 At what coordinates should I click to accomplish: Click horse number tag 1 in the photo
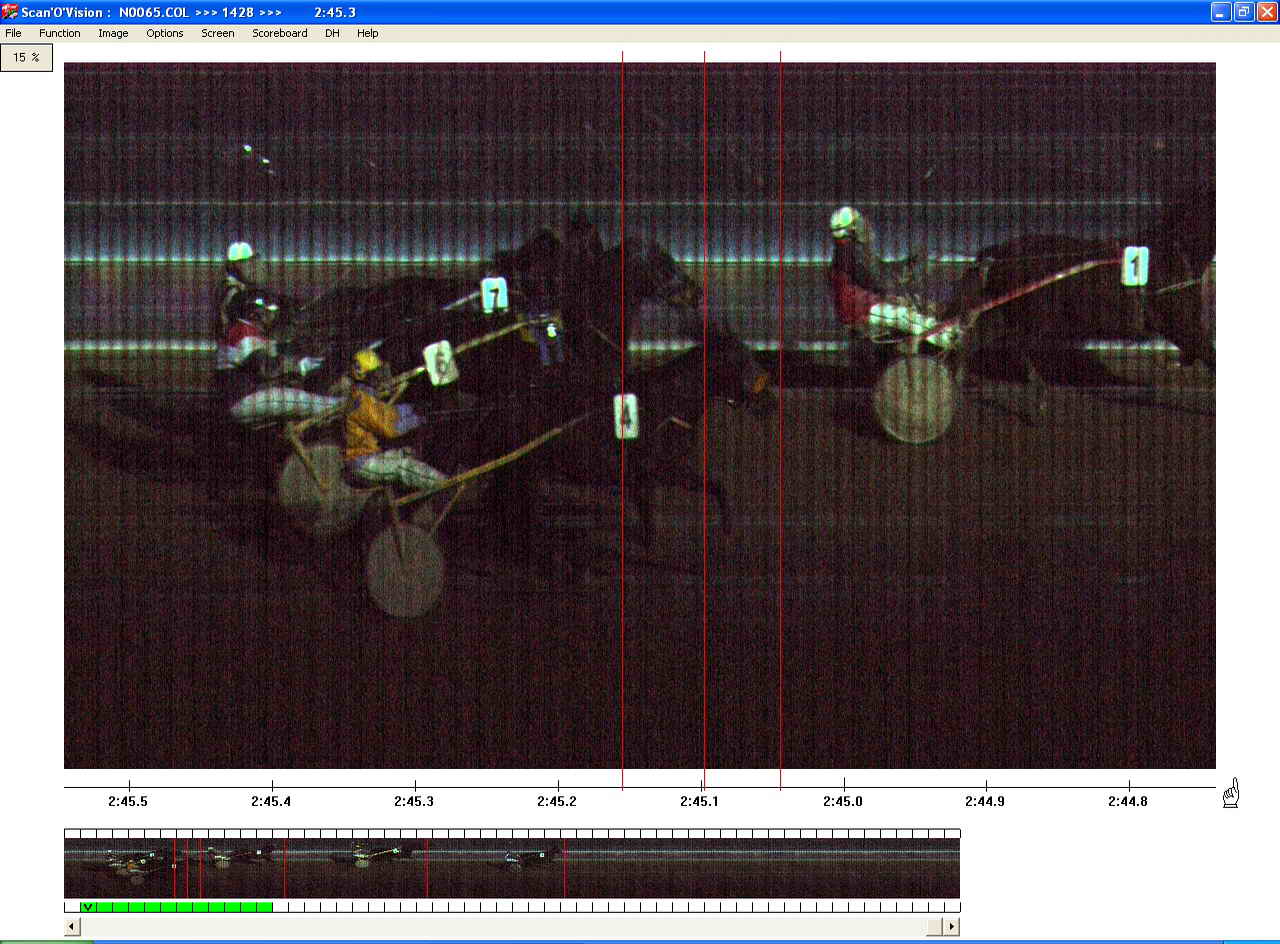tap(1134, 266)
